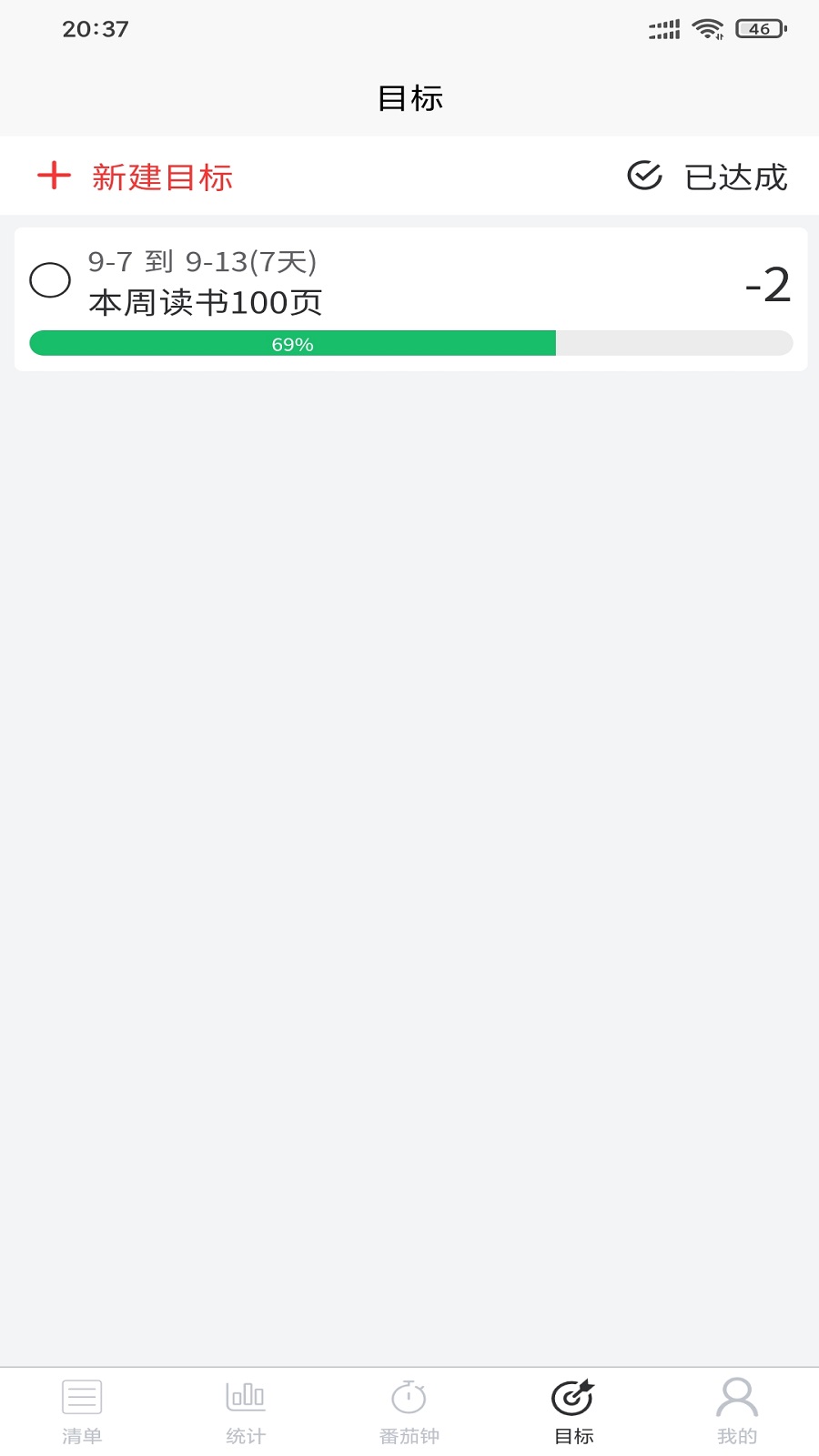Open the 已达成 achieved goals list
The width and height of the screenshot is (819, 1456).
tap(735, 177)
